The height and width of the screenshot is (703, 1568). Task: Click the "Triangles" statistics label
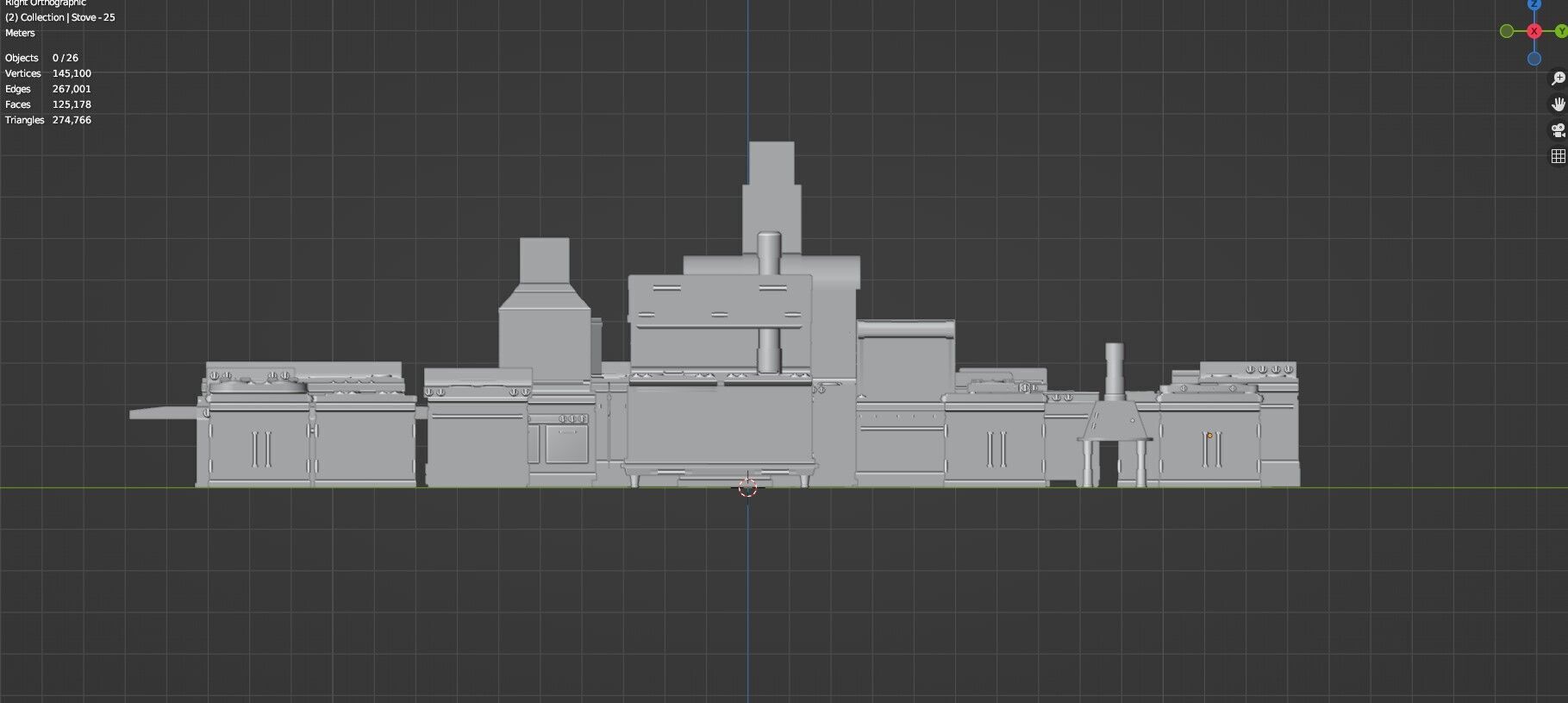tap(24, 120)
